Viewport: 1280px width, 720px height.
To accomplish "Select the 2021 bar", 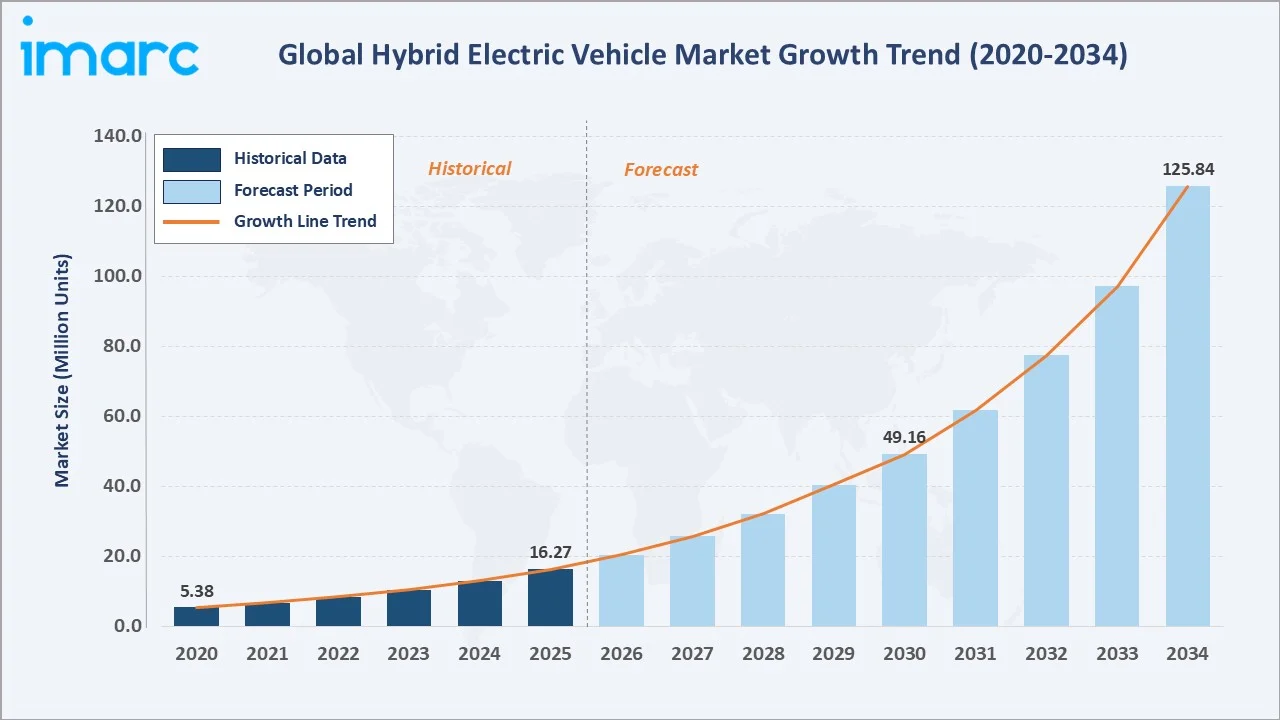I will pyautogui.click(x=267, y=615).
